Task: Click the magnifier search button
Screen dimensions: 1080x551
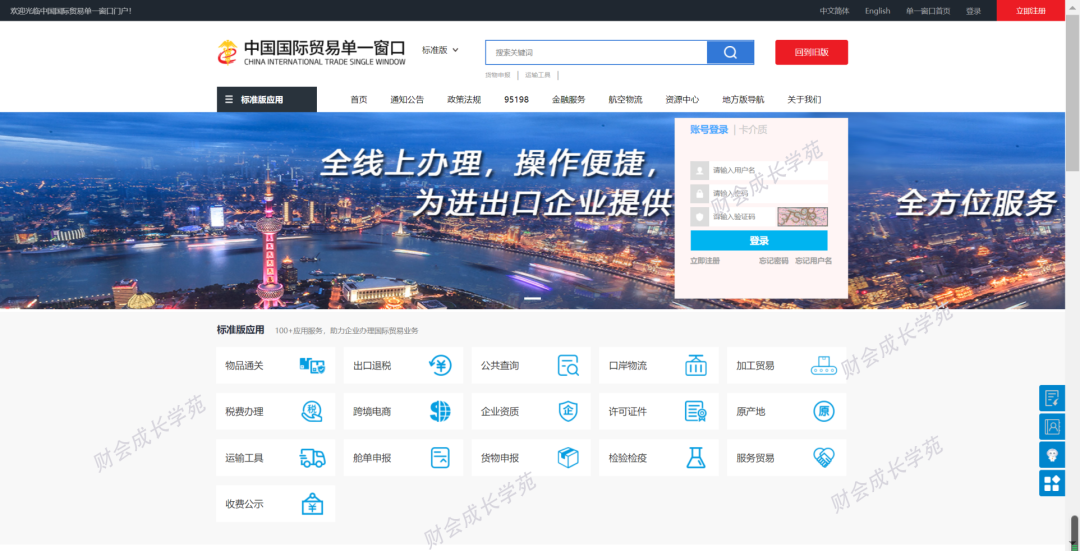Action: pyautogui.click(x=730, y=53)
